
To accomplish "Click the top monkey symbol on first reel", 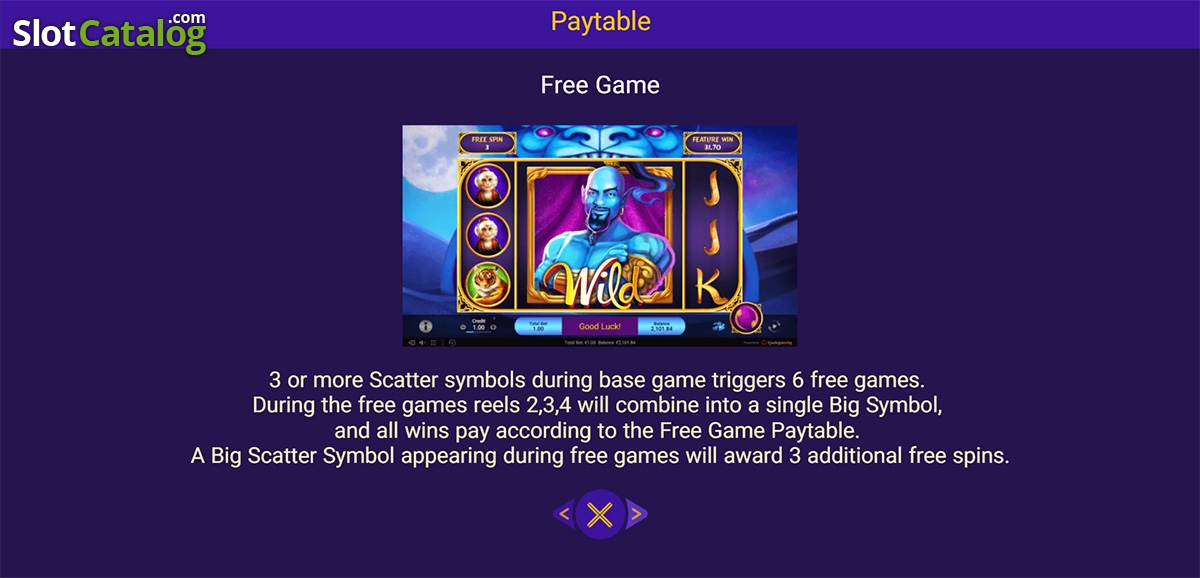I will 487,185.
